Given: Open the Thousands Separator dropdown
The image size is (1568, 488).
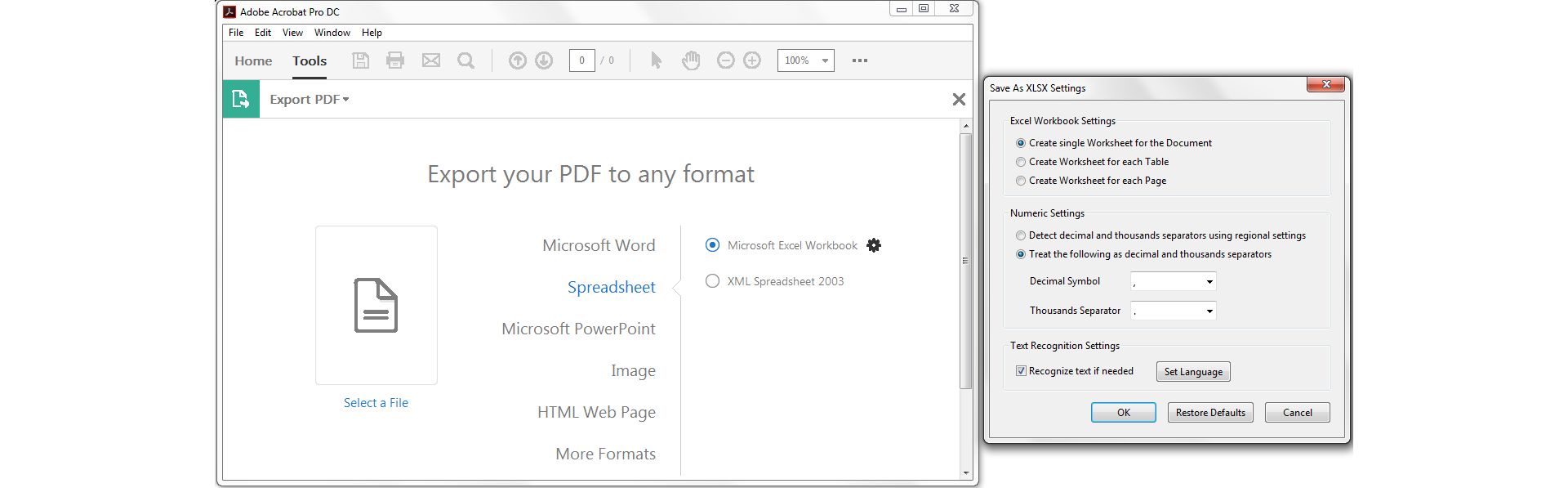Looking at the screenshot, I should click(1174, 311).
